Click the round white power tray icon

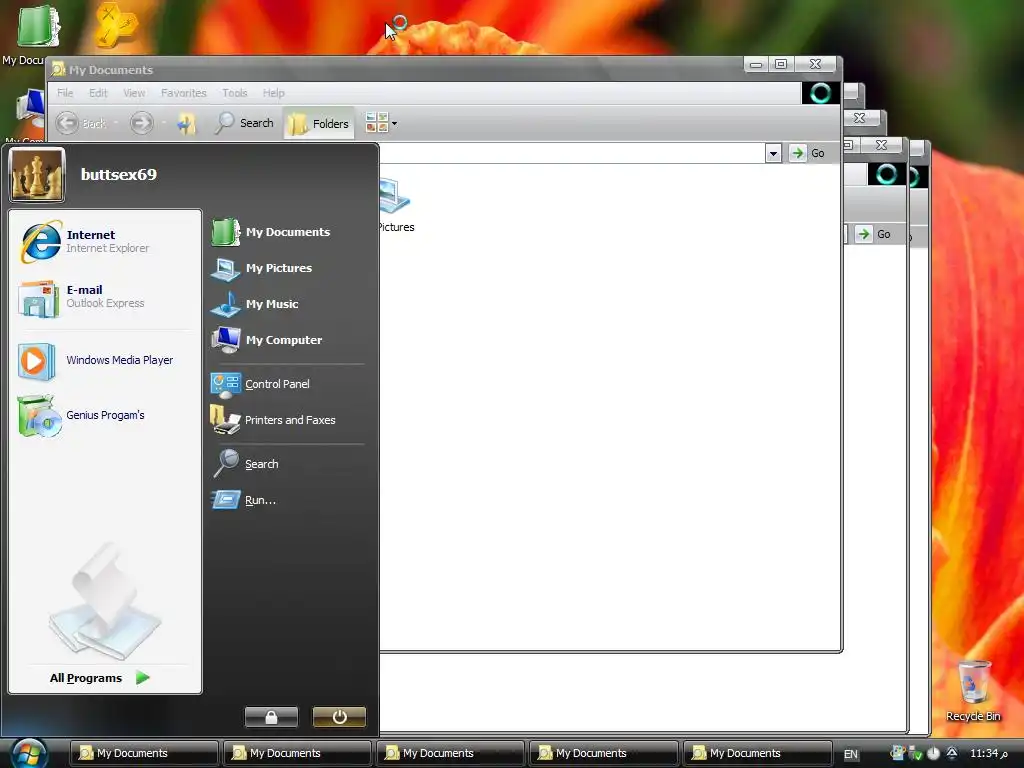tap(933, 753)
